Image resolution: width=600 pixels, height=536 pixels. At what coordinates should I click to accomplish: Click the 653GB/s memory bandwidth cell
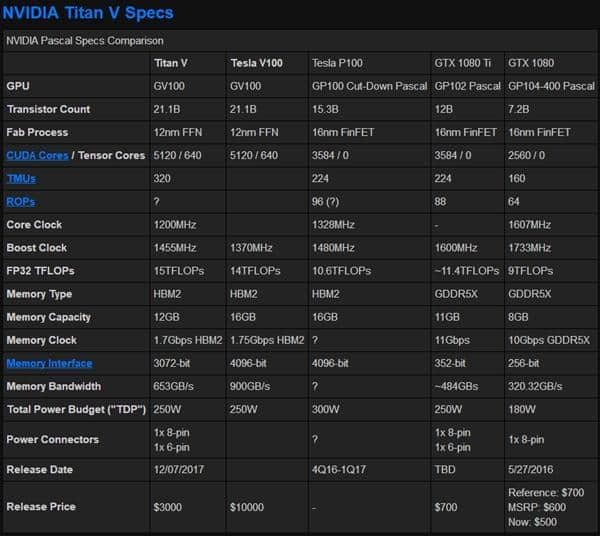173,386
